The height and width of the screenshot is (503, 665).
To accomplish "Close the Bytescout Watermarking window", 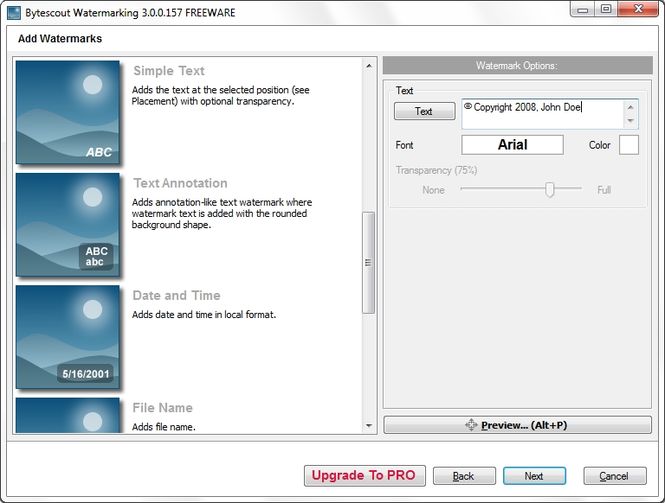I will [x=638, y=9].
